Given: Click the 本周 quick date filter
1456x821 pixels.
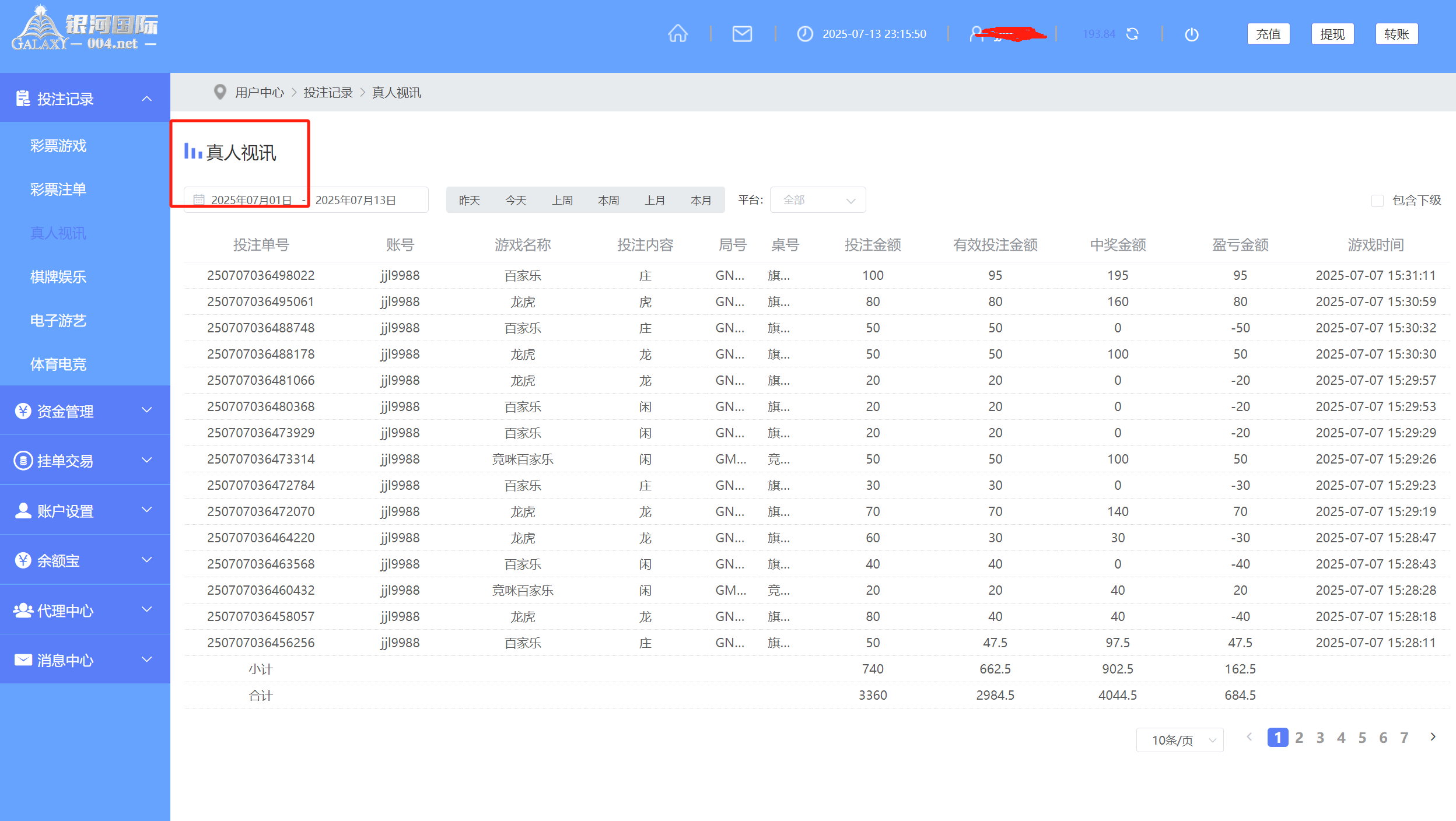Looking at the screenshot, I should [608, 200].
